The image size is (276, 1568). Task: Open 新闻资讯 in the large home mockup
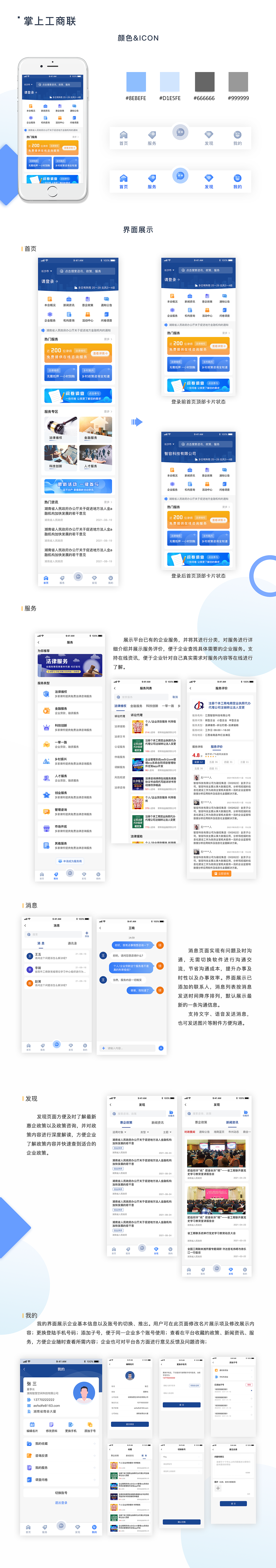[x=69, y=301]
